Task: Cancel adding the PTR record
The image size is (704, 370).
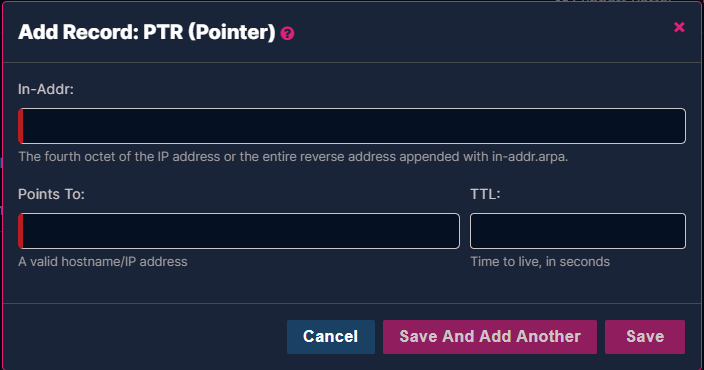Action: coord(331,337)
